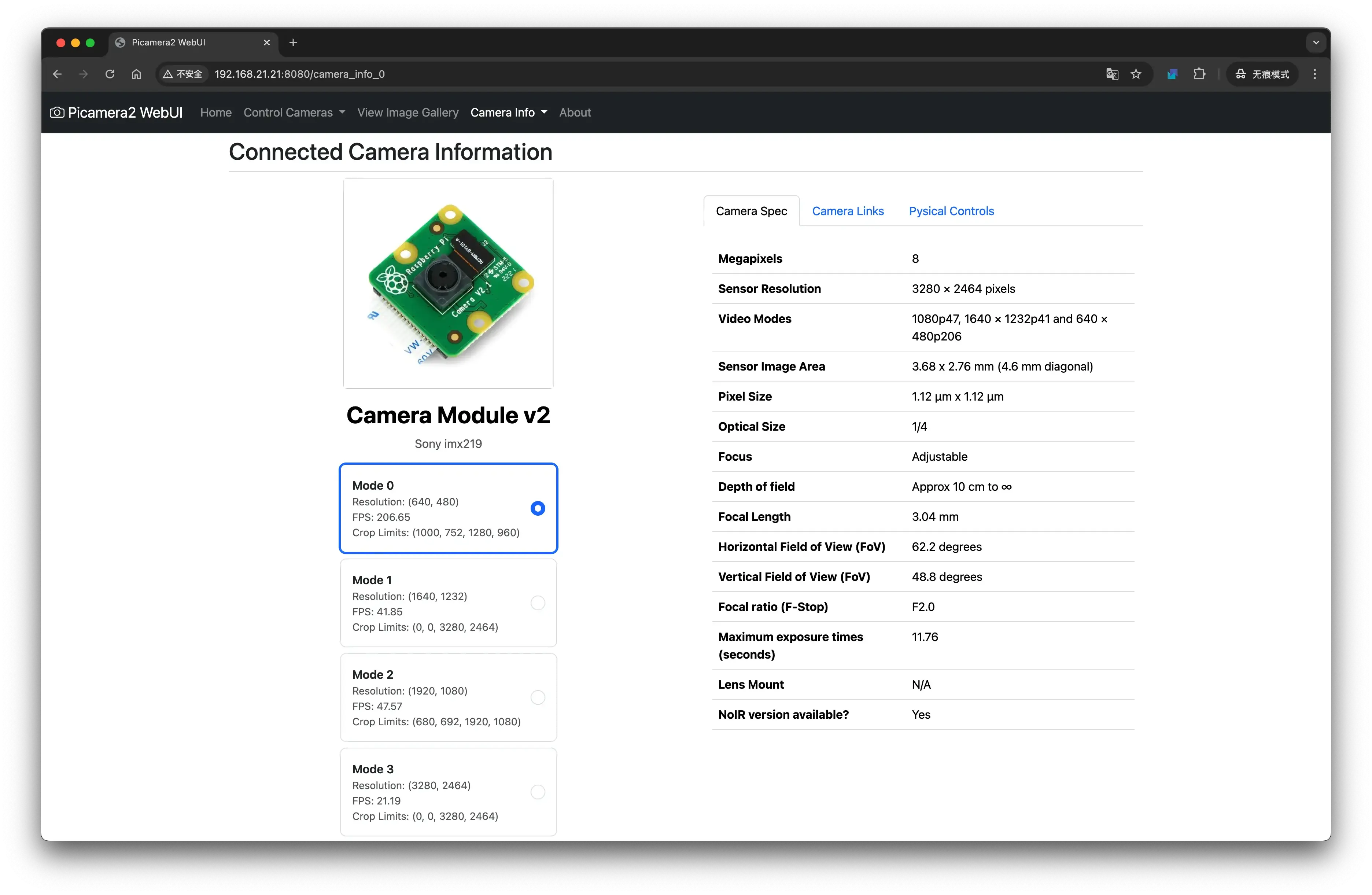Go to the About page
The height and width of the screenshot is (895, 1372).
coord(575,113)
